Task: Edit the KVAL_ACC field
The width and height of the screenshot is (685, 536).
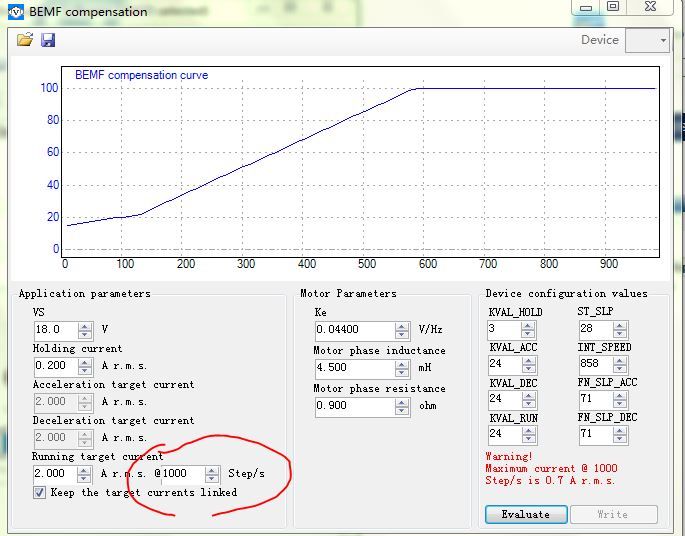Action: 505,364
